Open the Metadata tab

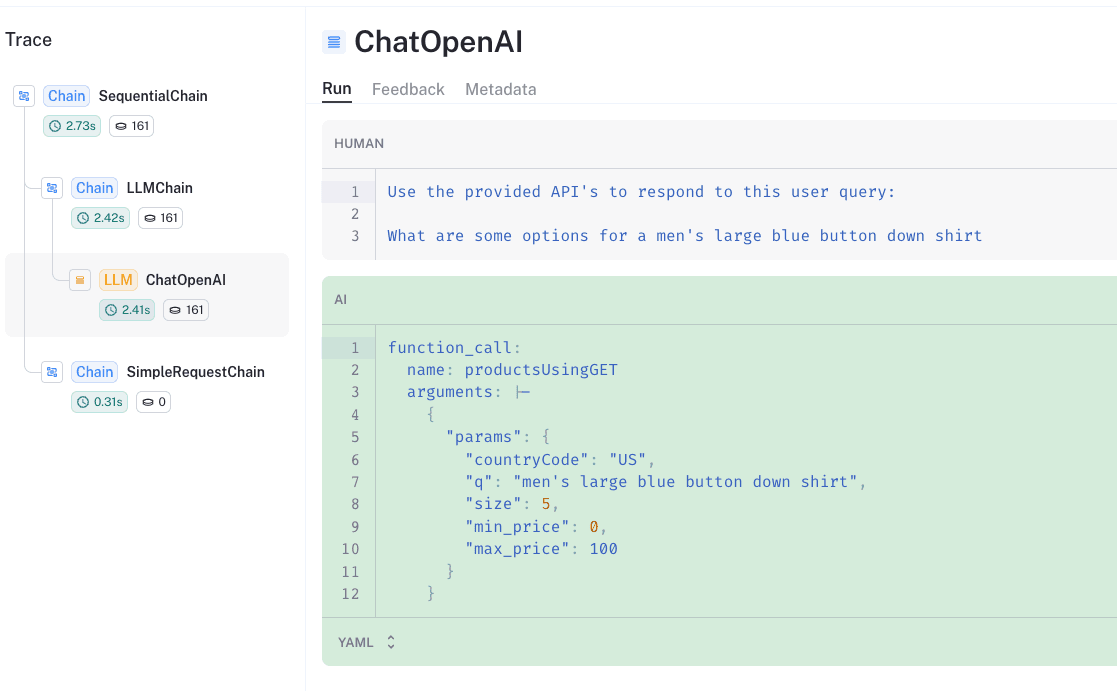(500, 89)
